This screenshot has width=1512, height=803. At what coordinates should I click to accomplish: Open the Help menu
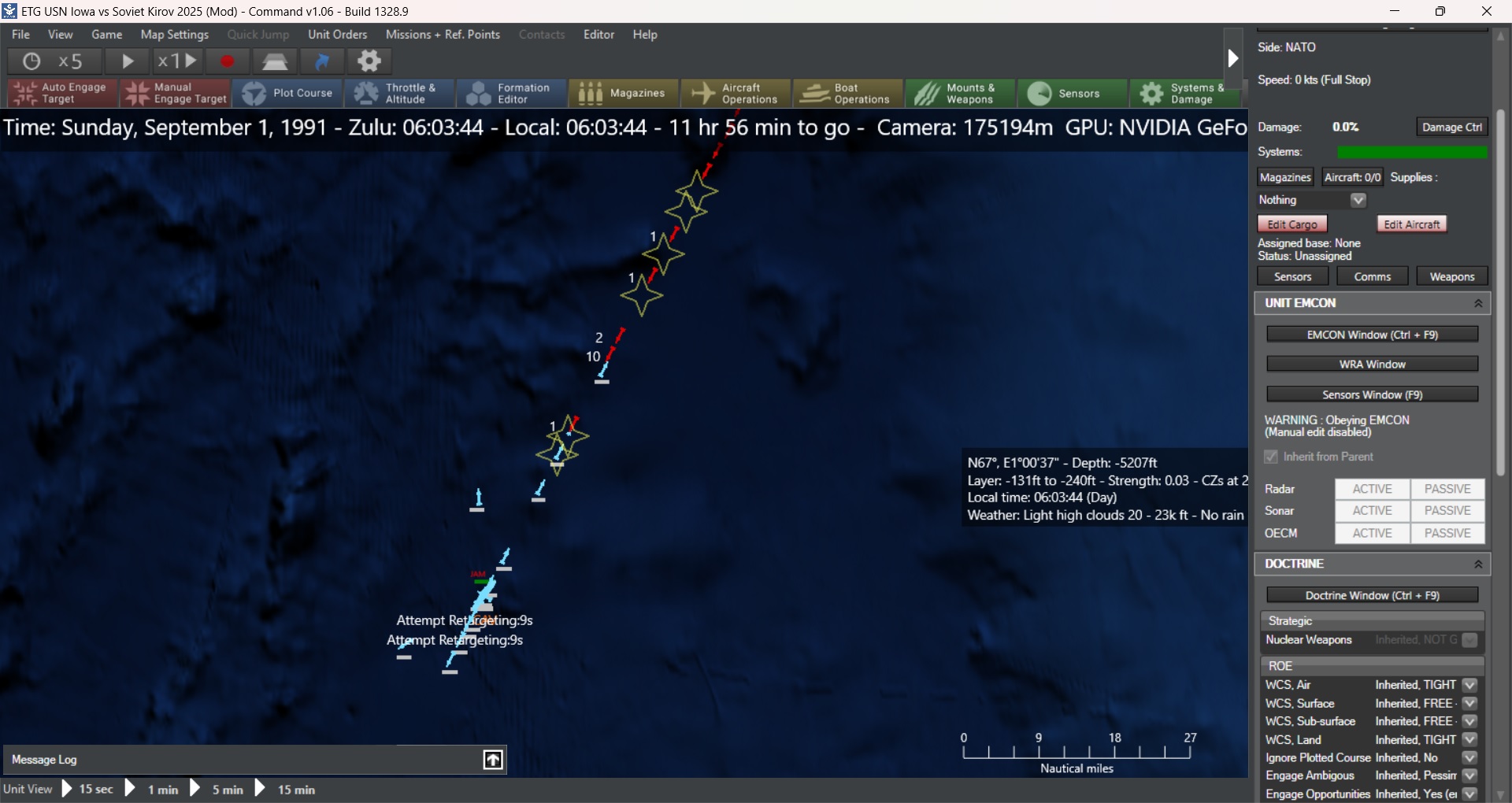point(645,35)
